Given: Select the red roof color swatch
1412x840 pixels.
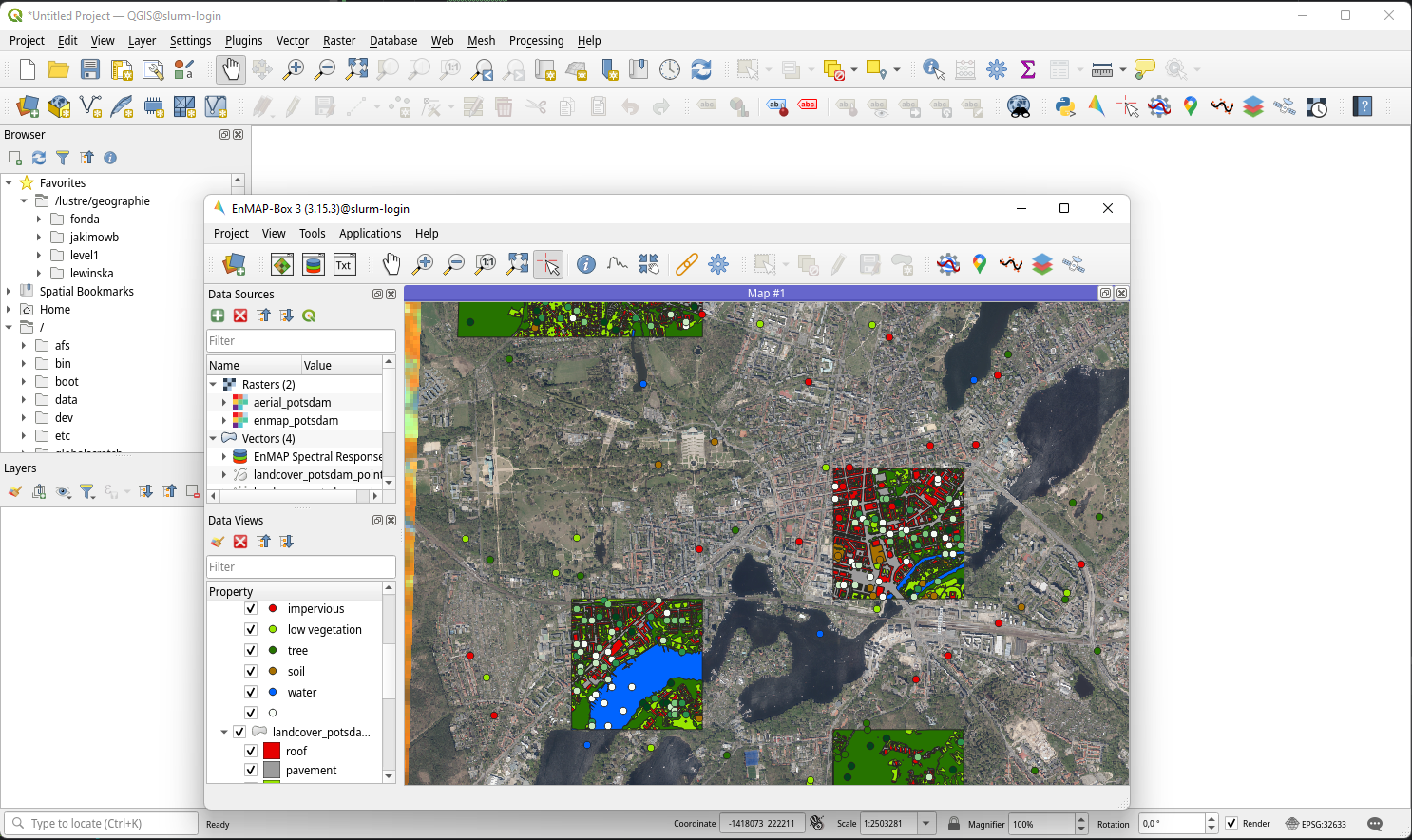Looking at the screenshot, I should click(x=272, y=751).
